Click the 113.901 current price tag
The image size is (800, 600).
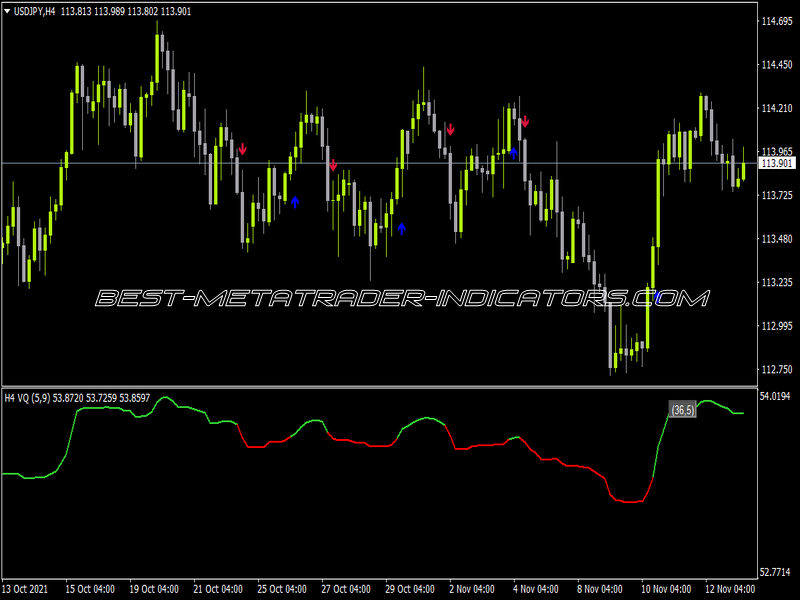pos(777,163)
